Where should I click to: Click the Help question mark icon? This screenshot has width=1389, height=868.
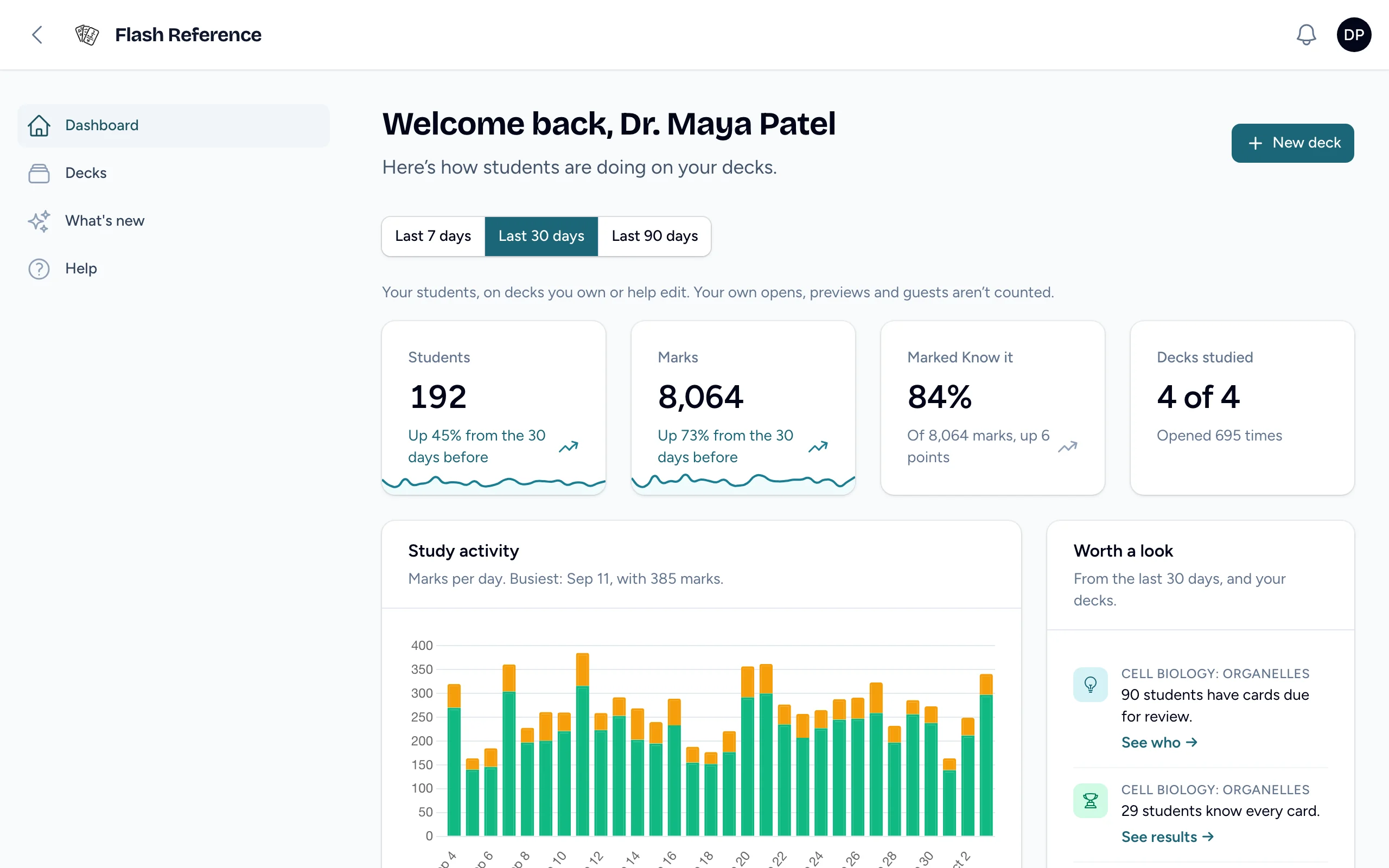click(x=39, y=269)
